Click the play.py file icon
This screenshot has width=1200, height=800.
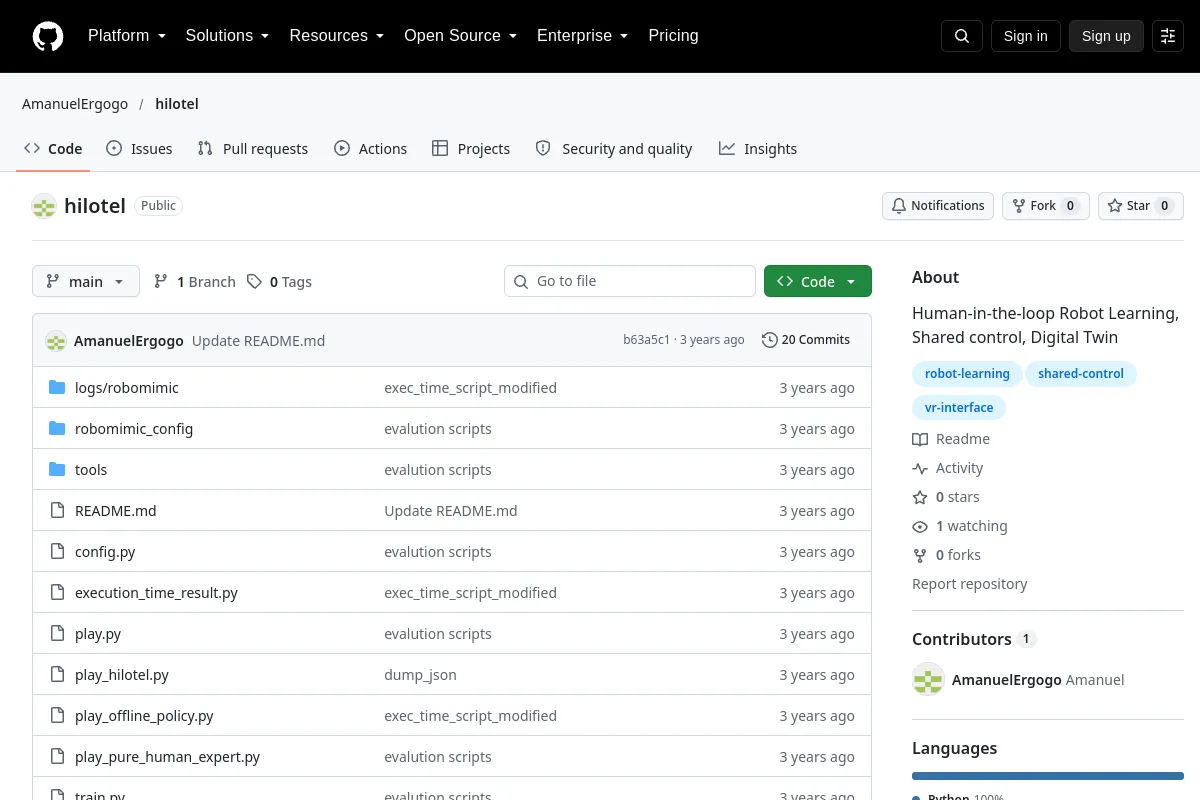pyautogui.click(x=57, y=634)
